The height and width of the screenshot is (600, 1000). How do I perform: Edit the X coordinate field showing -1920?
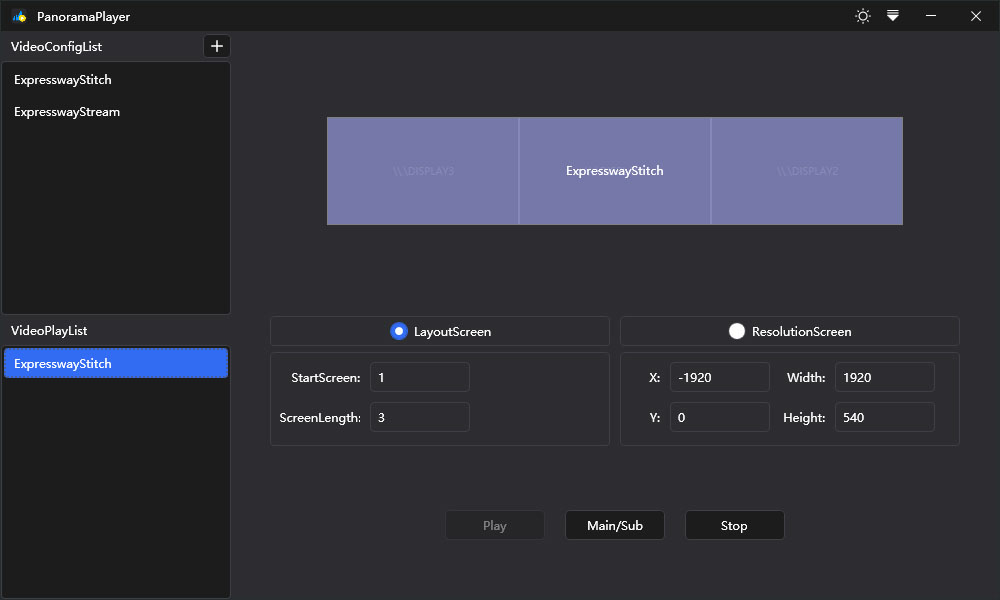tap(719, 377)
